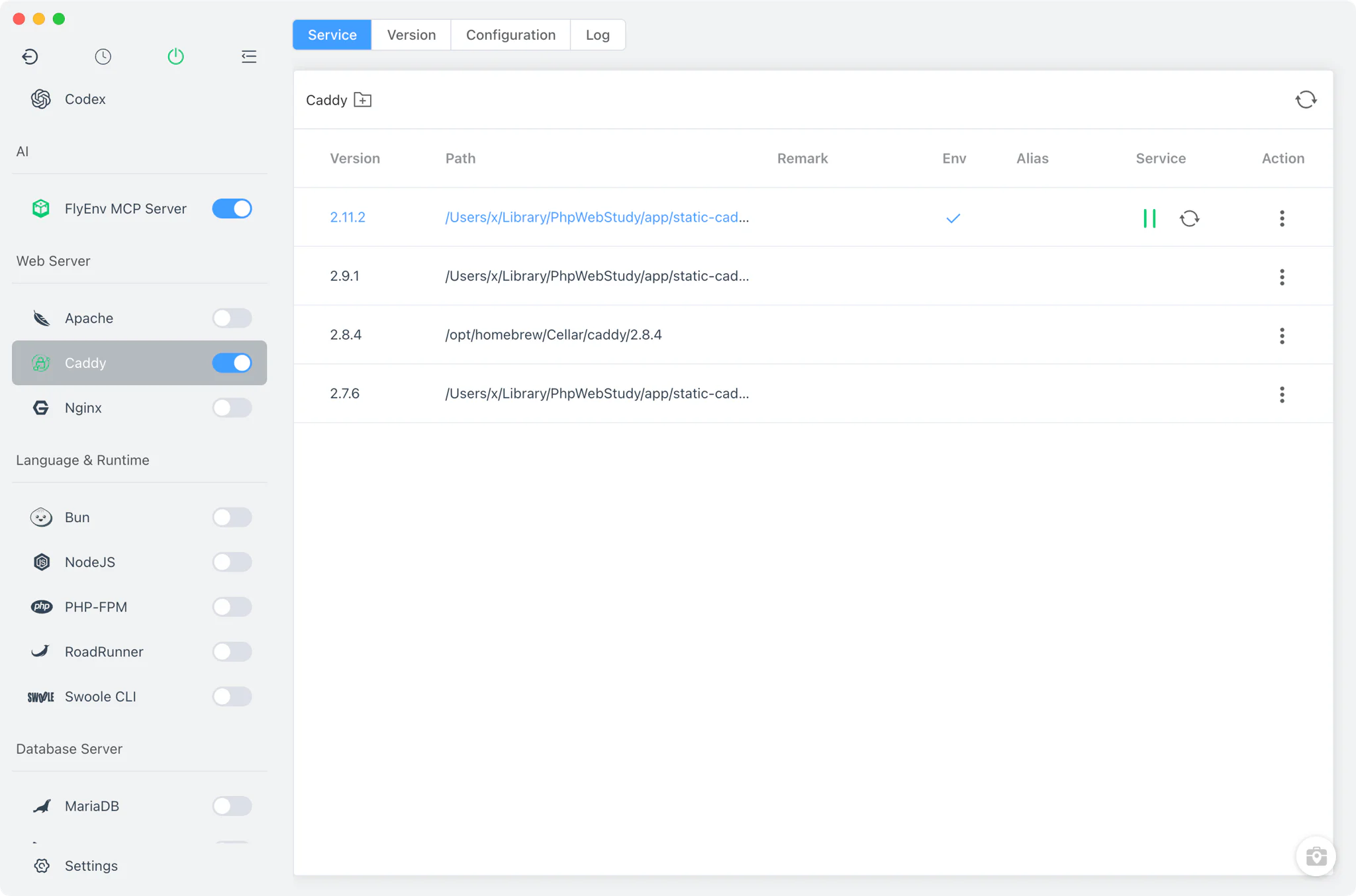Click the floating camera screenshot button
Image resolution: width=1356 pixels, height=896 pixels.
click(1316, 856)
